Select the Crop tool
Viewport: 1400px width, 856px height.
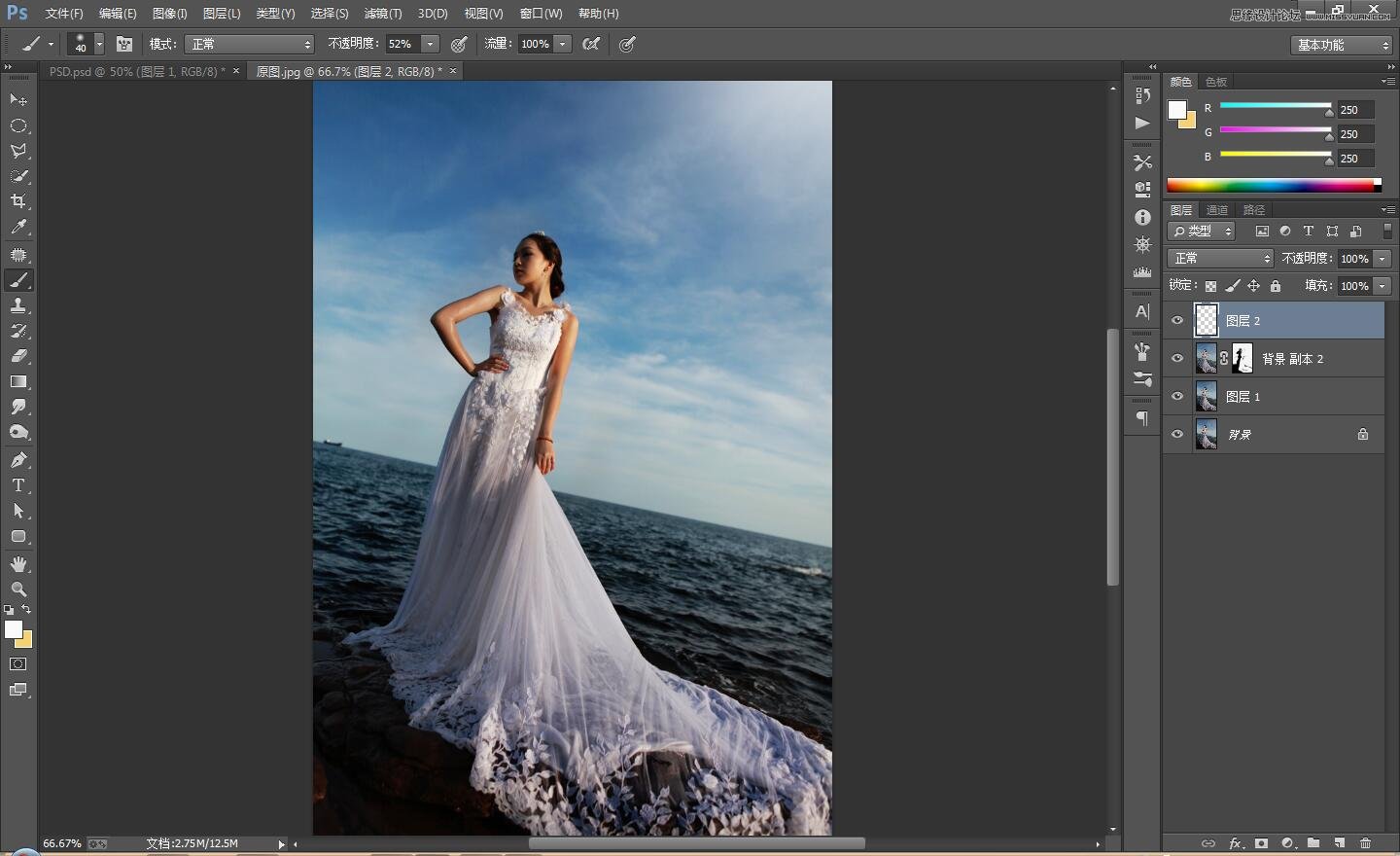tap(18, 201)
